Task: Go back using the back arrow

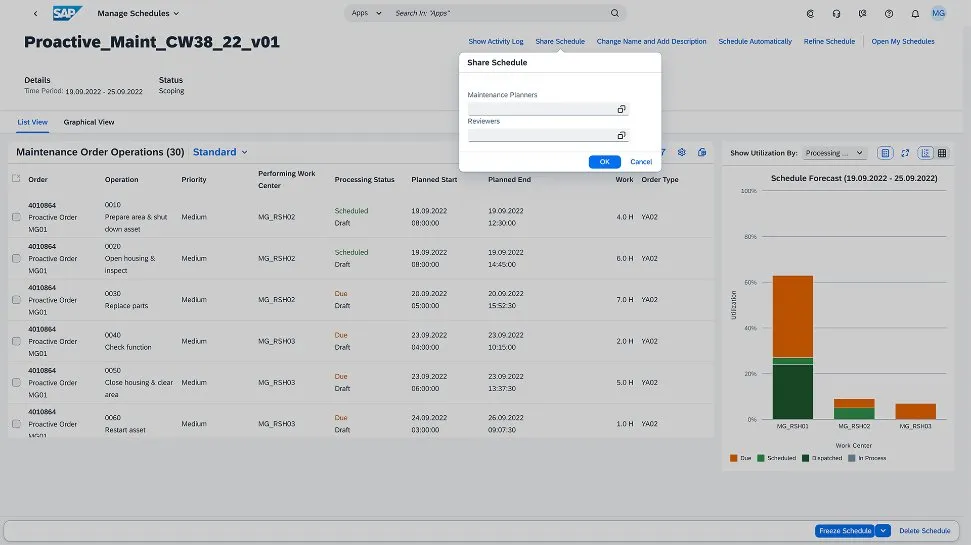Action: 36,13
